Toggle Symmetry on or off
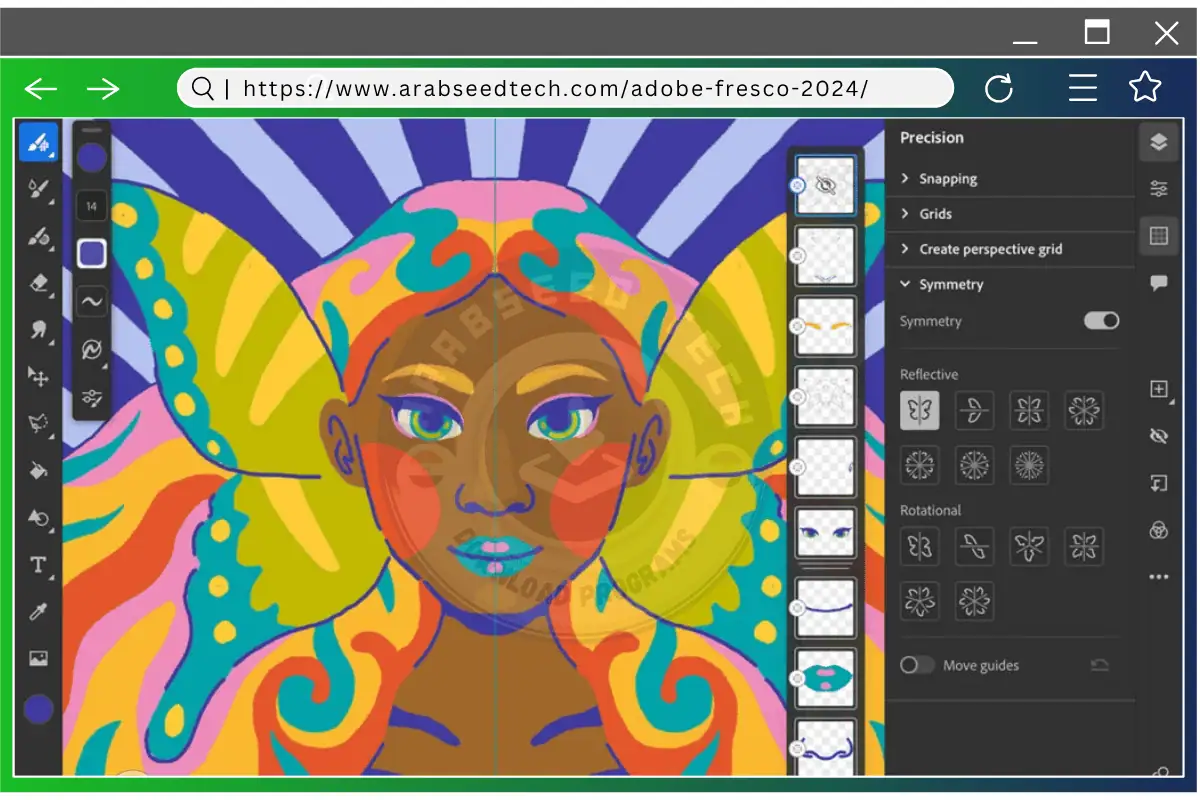This screenshot has height=800, width=1200. tap(1100, 321)
